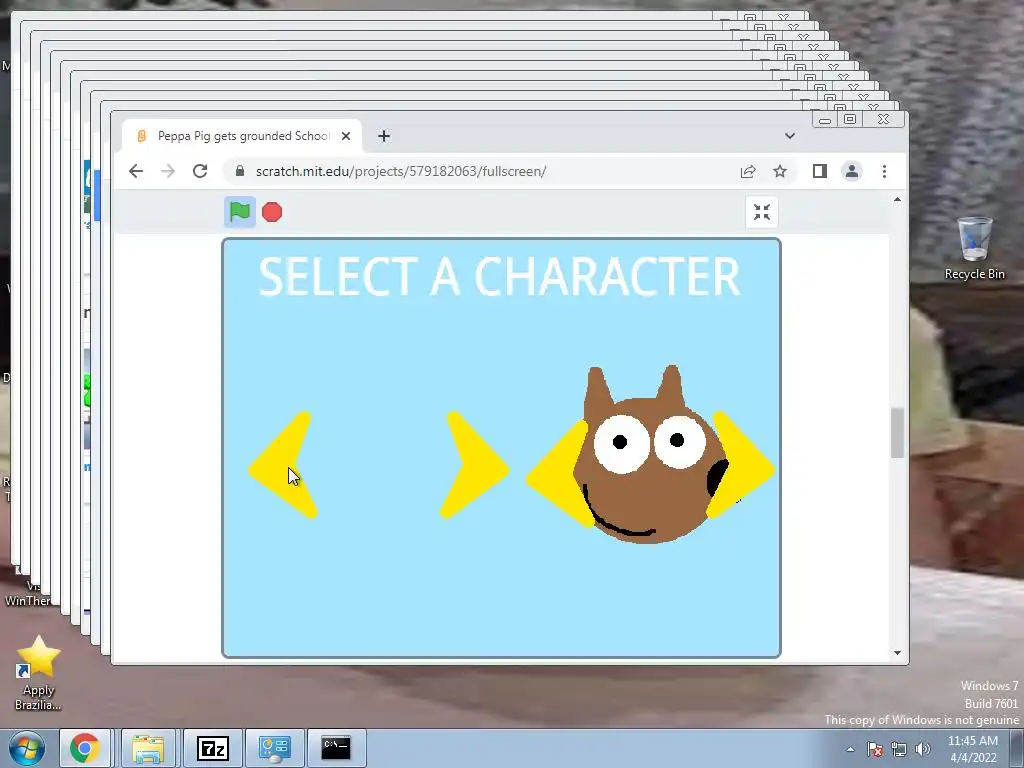The height and width of the screenshot is (768, 1024).
Task: Reload the Scratch page
Action: tap(200, 171)
